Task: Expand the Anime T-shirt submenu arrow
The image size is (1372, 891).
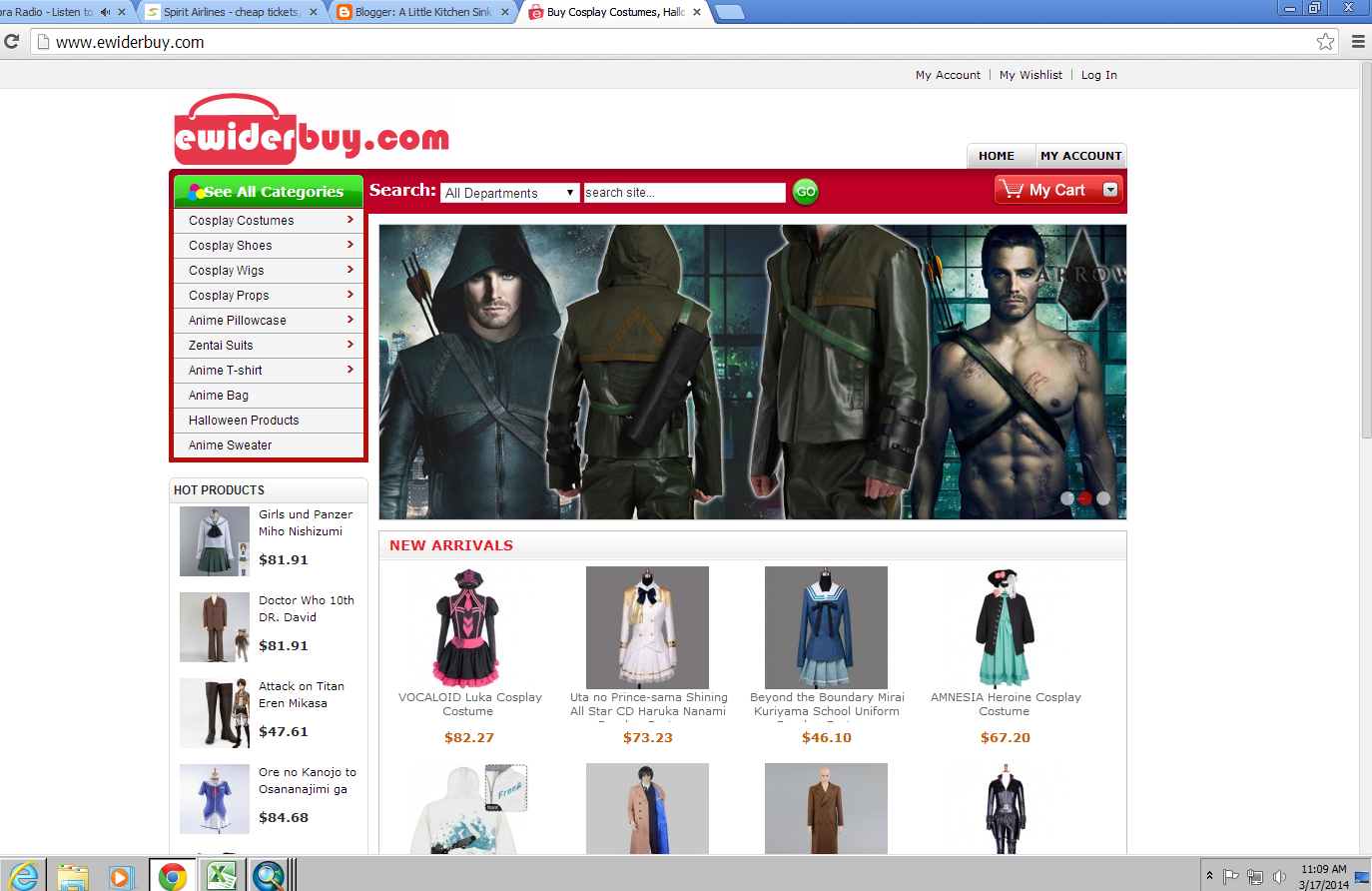Action: point(350,370)
